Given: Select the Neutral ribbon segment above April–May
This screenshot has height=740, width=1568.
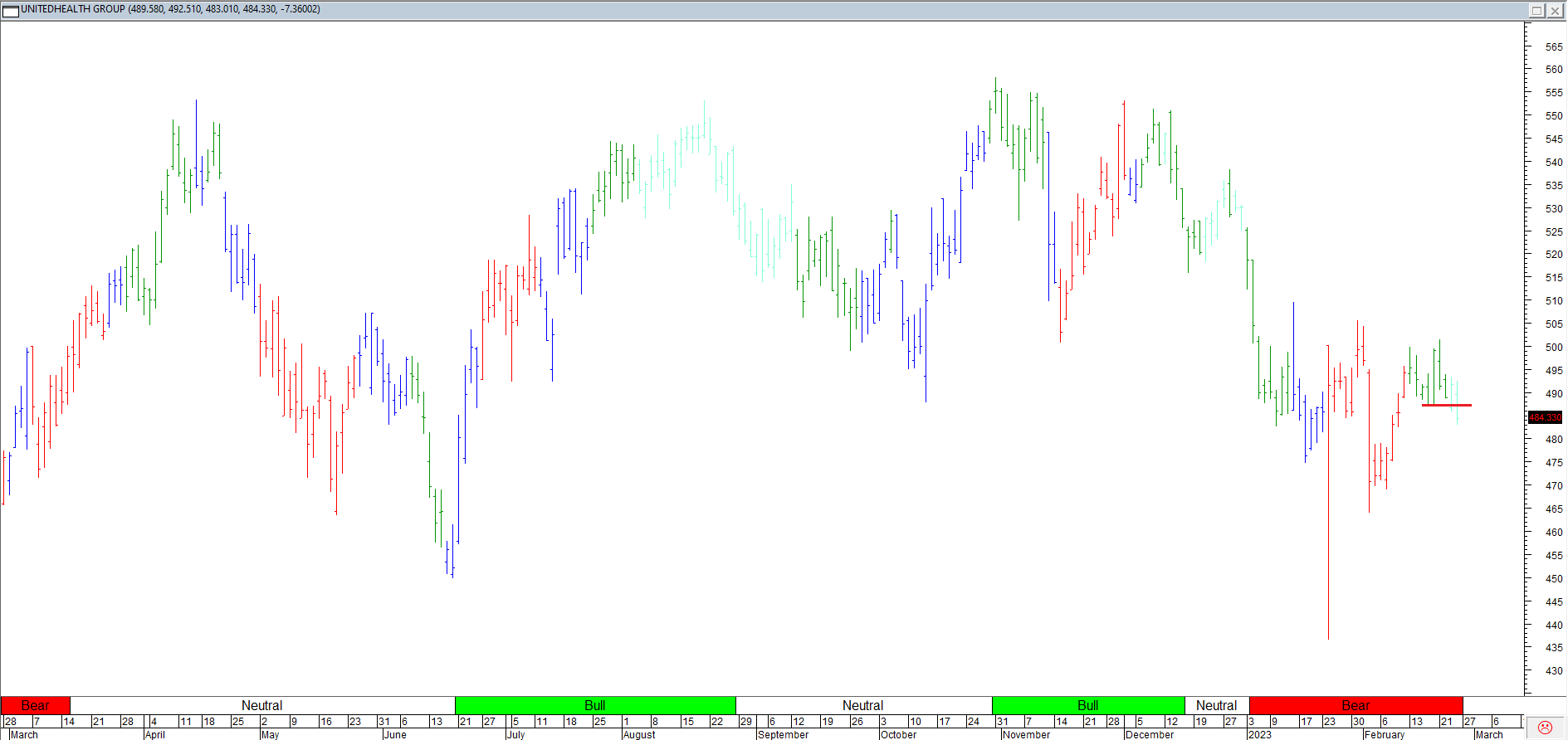Looking at the screenshot, I should 262,705.
